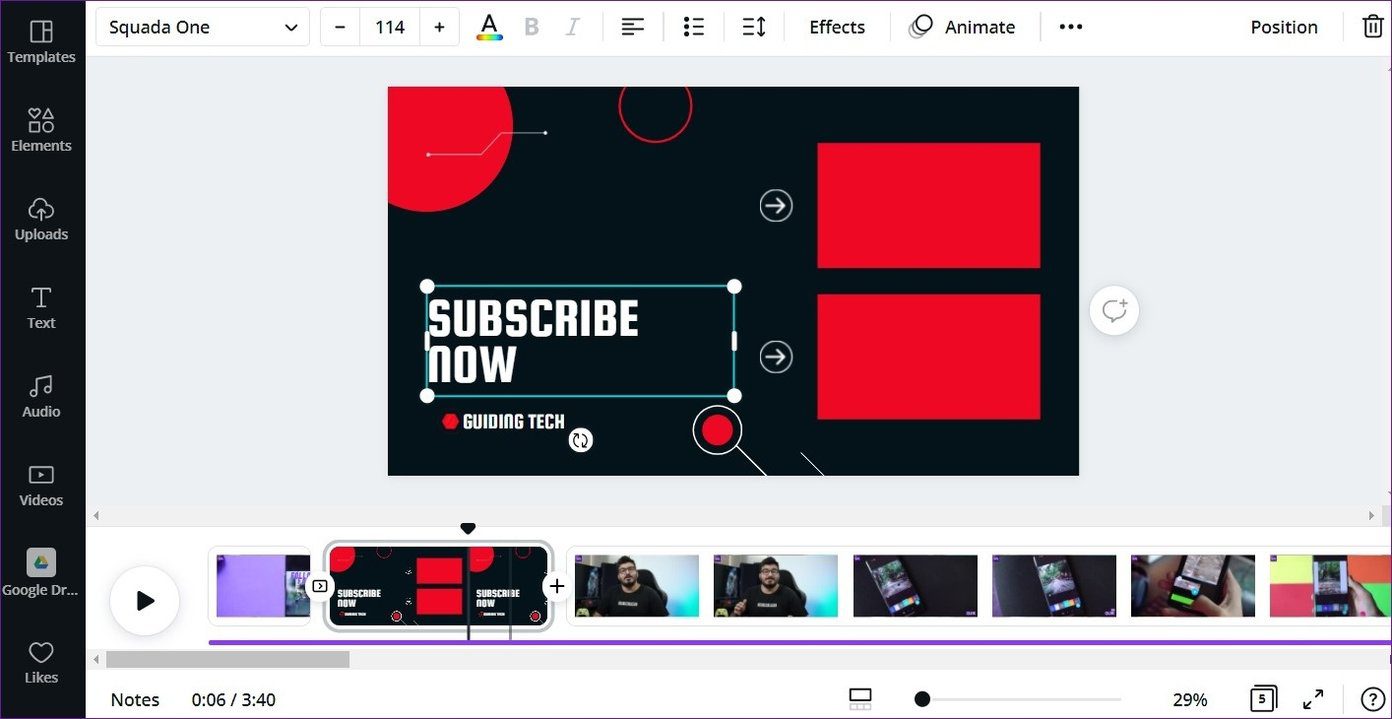Open the Uploads panel
The image size is (1392, 719).
pos(41,220)
